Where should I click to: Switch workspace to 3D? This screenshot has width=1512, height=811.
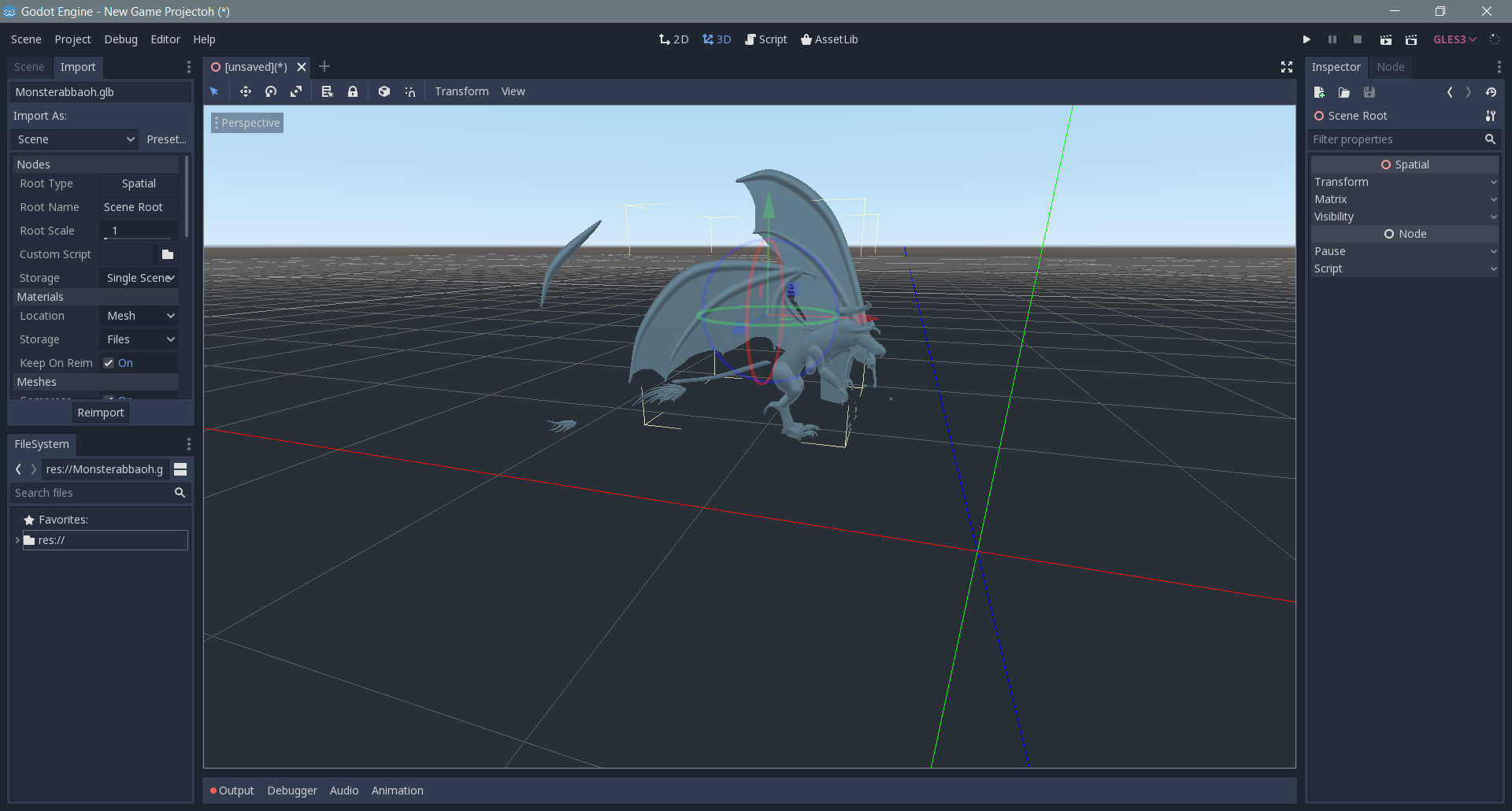coord(717,39)
